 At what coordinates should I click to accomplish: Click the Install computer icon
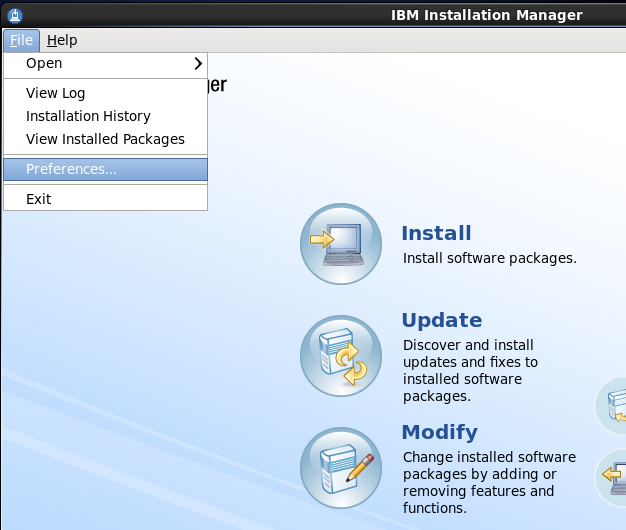(x=341, y=244)
